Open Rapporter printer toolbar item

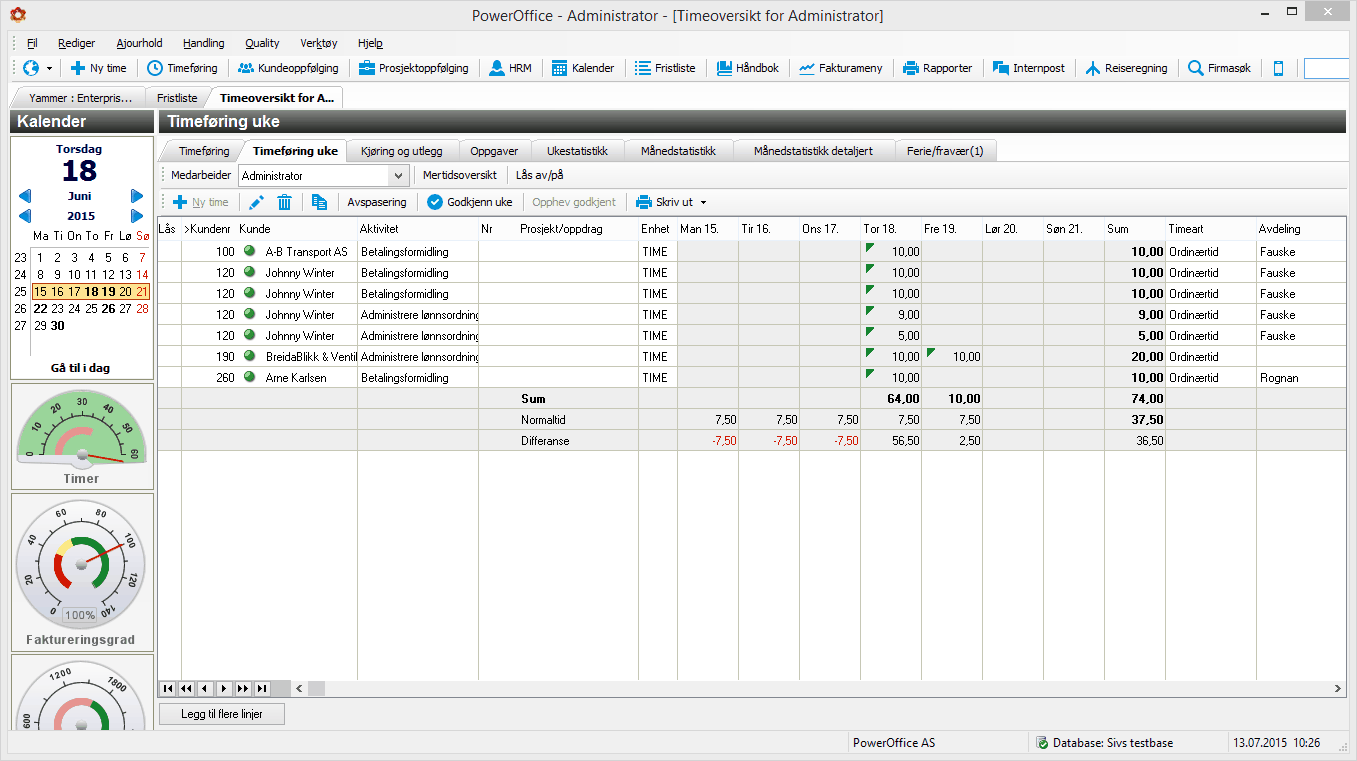[937, 68]
